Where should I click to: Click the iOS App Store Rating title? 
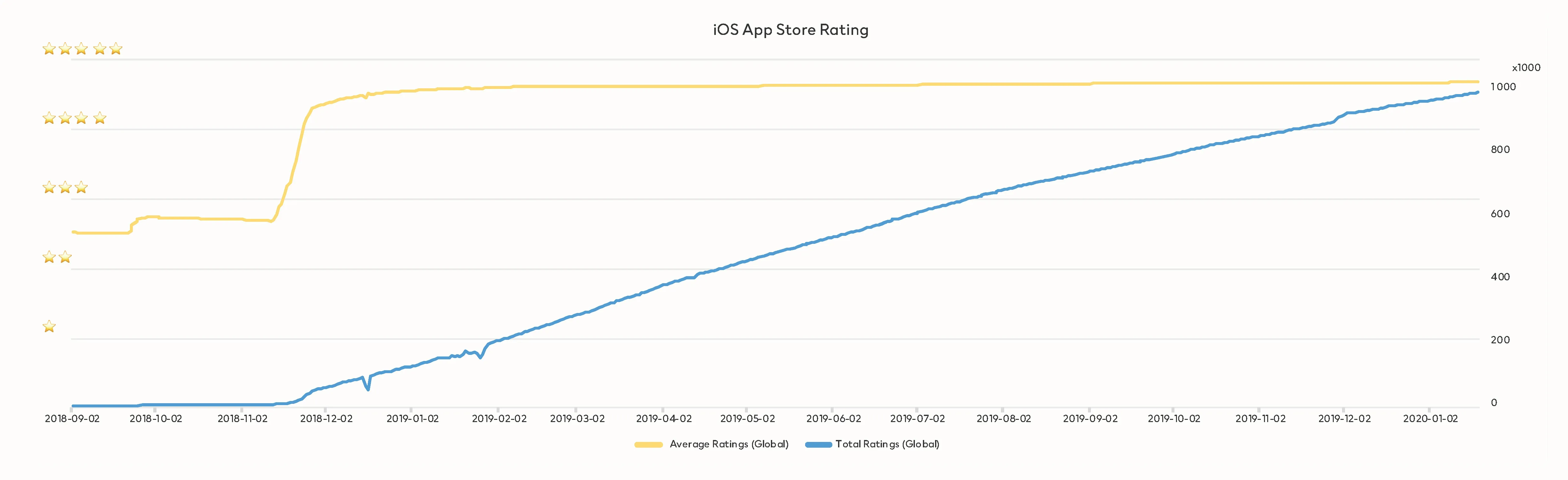click(x=790, y=30)
